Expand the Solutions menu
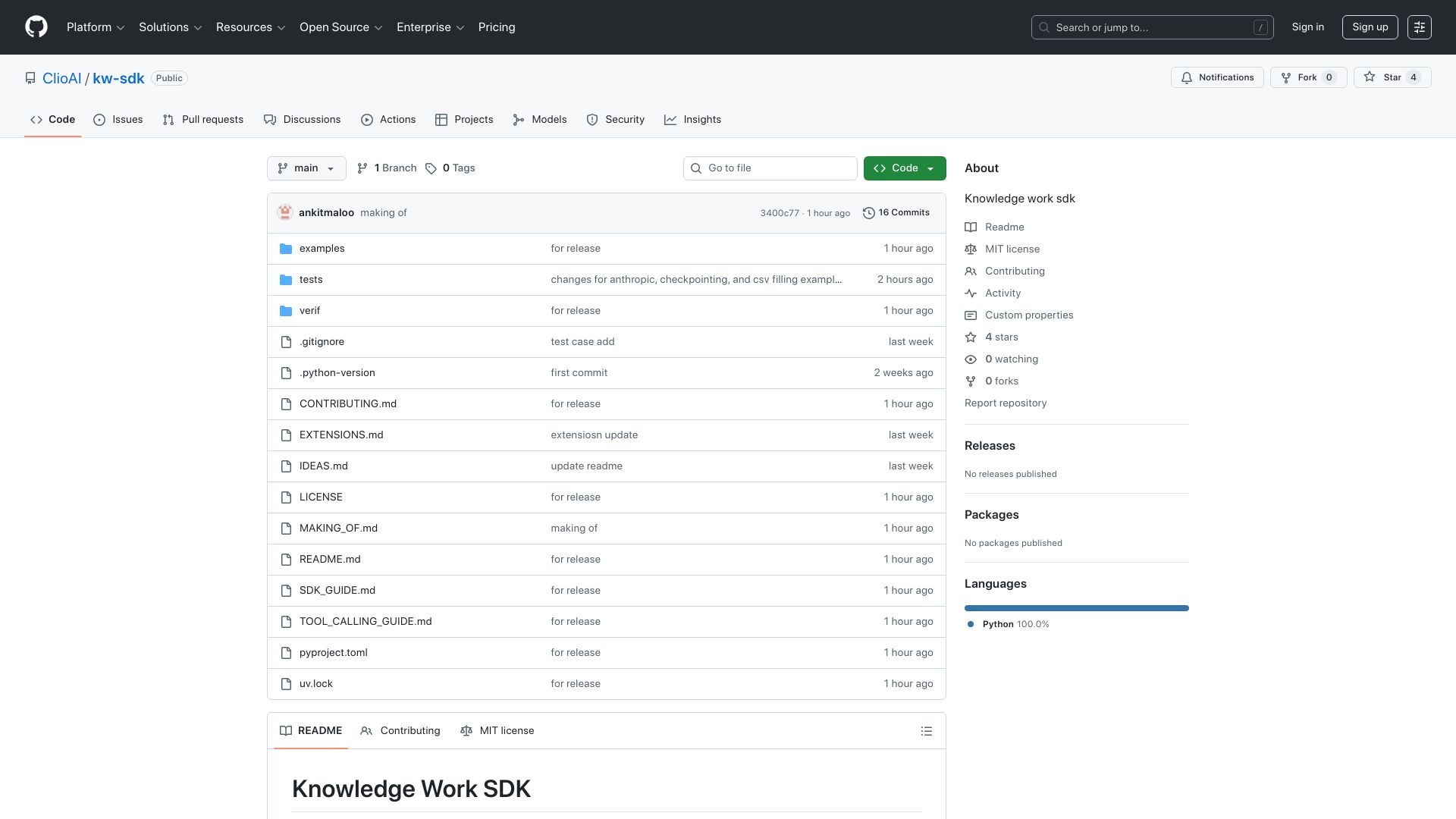Screen dimensions: 1456x819 pos(171,27)
